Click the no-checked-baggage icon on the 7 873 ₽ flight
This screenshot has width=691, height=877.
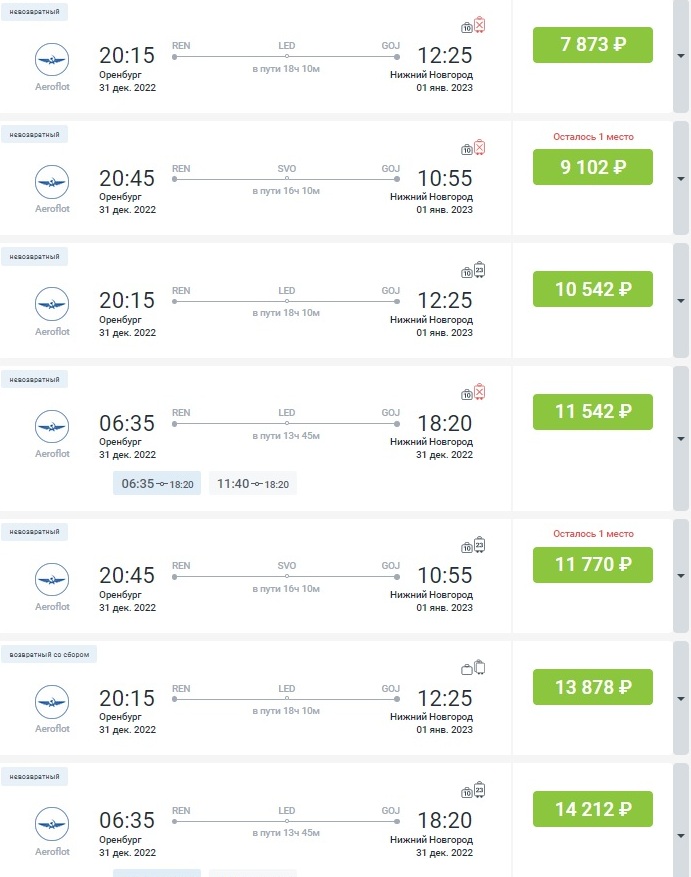(479, 26)
